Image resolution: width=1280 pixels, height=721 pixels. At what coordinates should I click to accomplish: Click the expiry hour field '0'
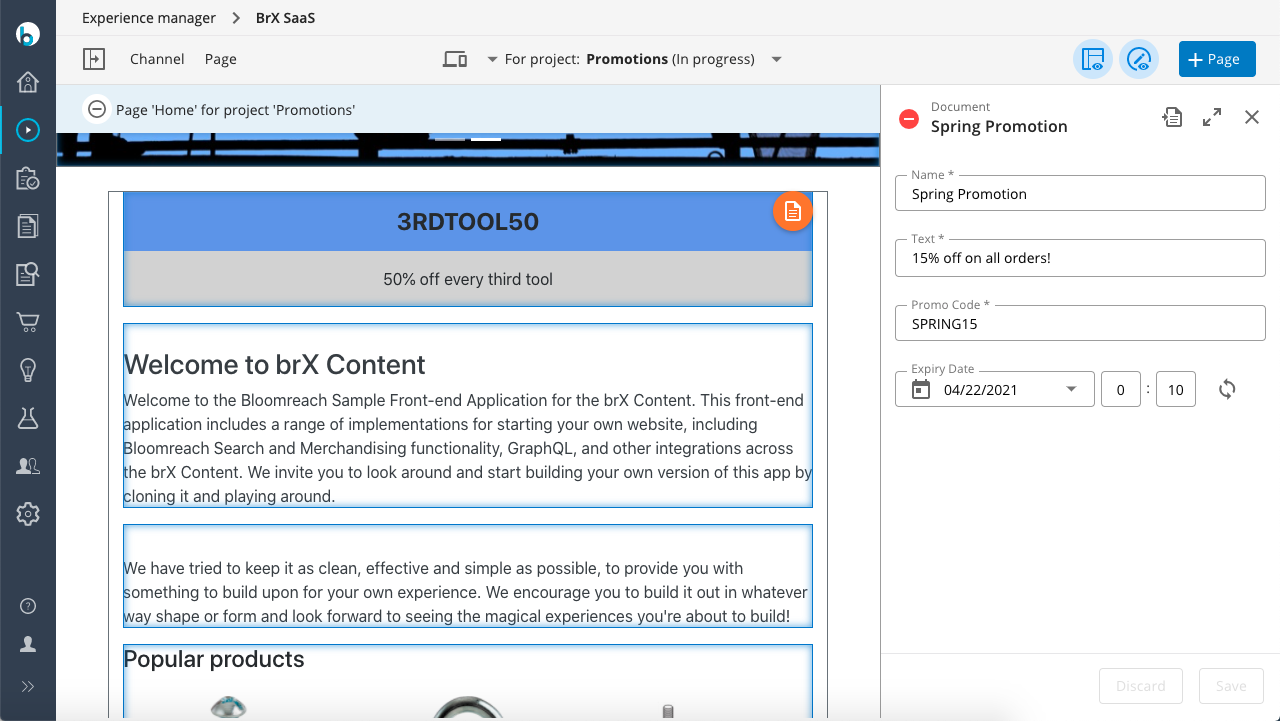coord(1121,389)
